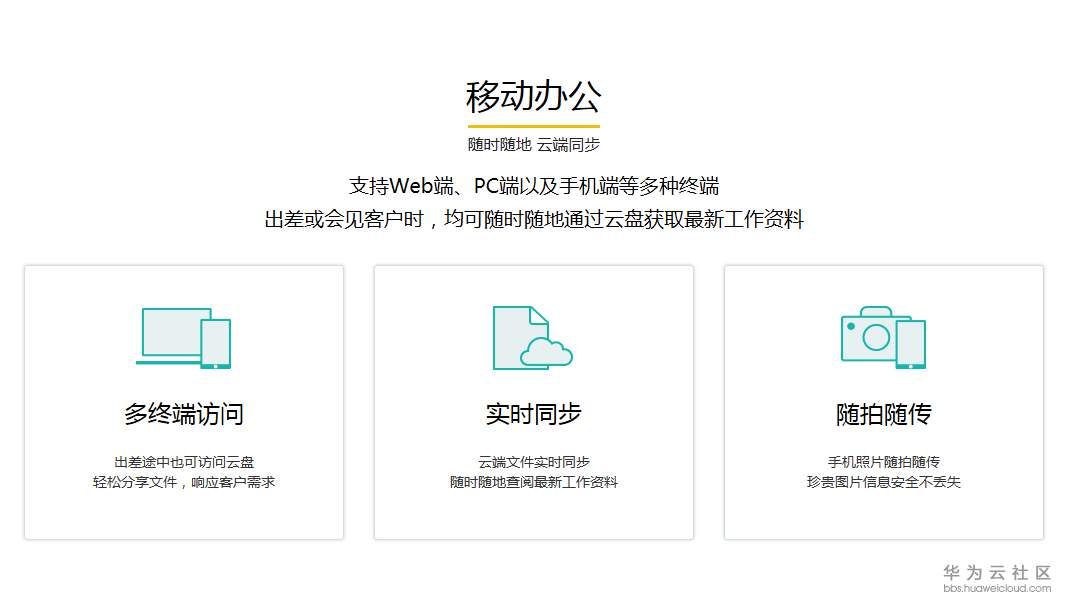Open the 随拍随传 feature card
This screenshot has width=1065, height=603.
coord(881,400)
